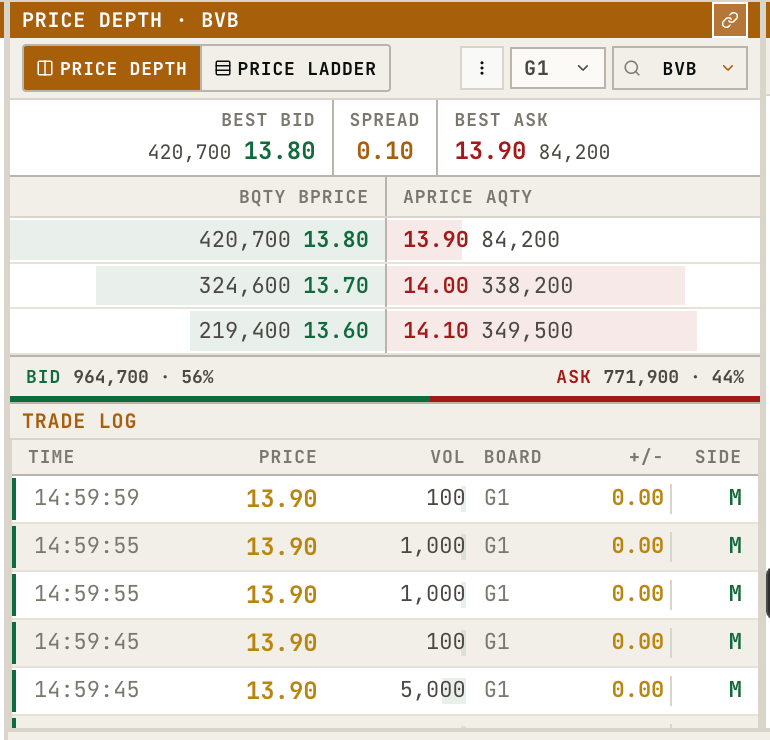Select ask row 14.10 with 349,500
This screenshot has height=740, width=770.
point(573,330)
